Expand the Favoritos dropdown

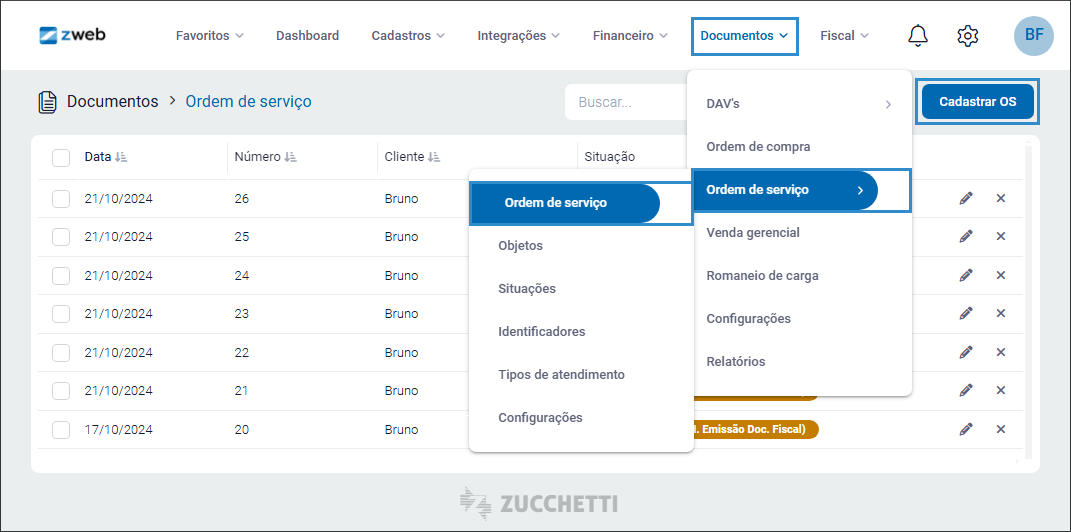tap(209, 36)
